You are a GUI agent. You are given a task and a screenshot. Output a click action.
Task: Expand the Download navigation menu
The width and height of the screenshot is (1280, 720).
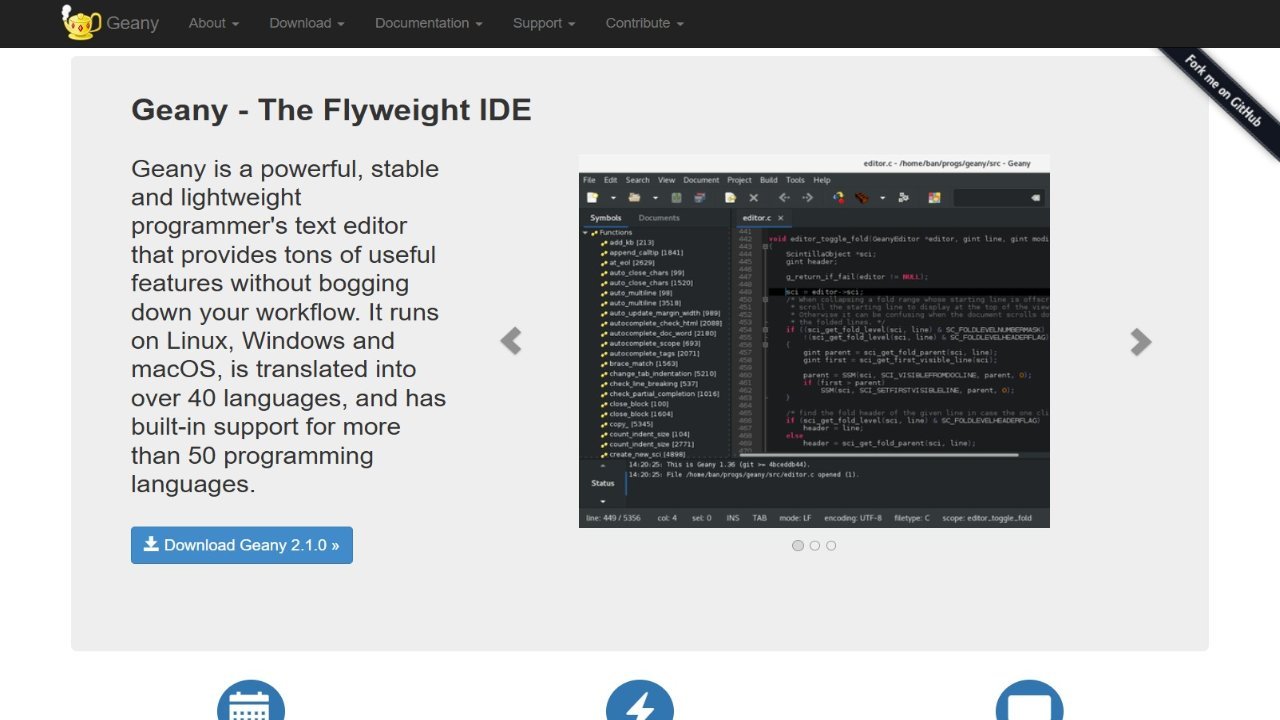[307, 23]
